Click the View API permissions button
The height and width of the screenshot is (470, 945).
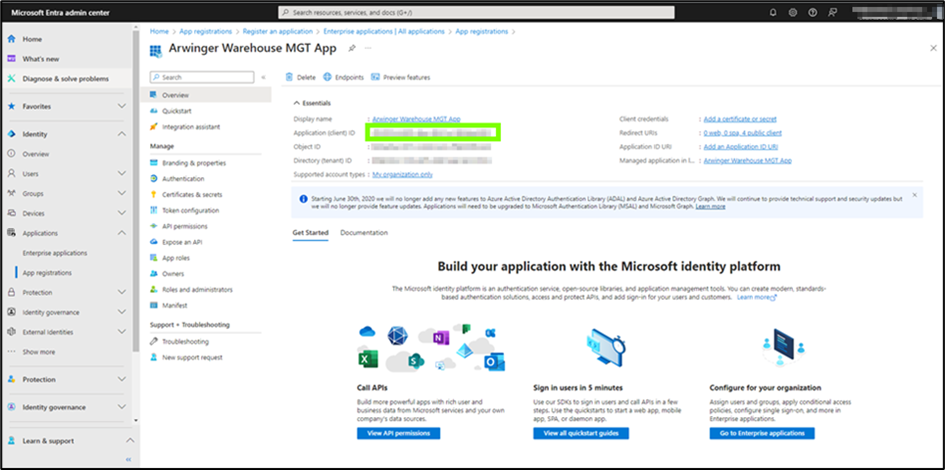coord(398,434)
